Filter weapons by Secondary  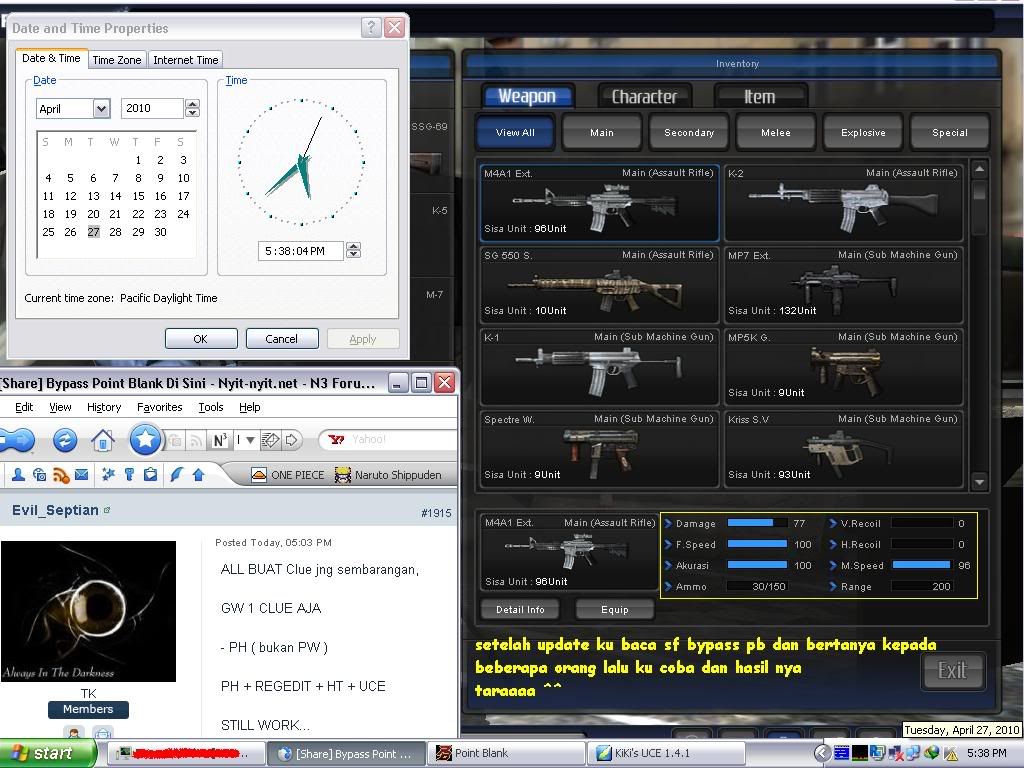689,133
